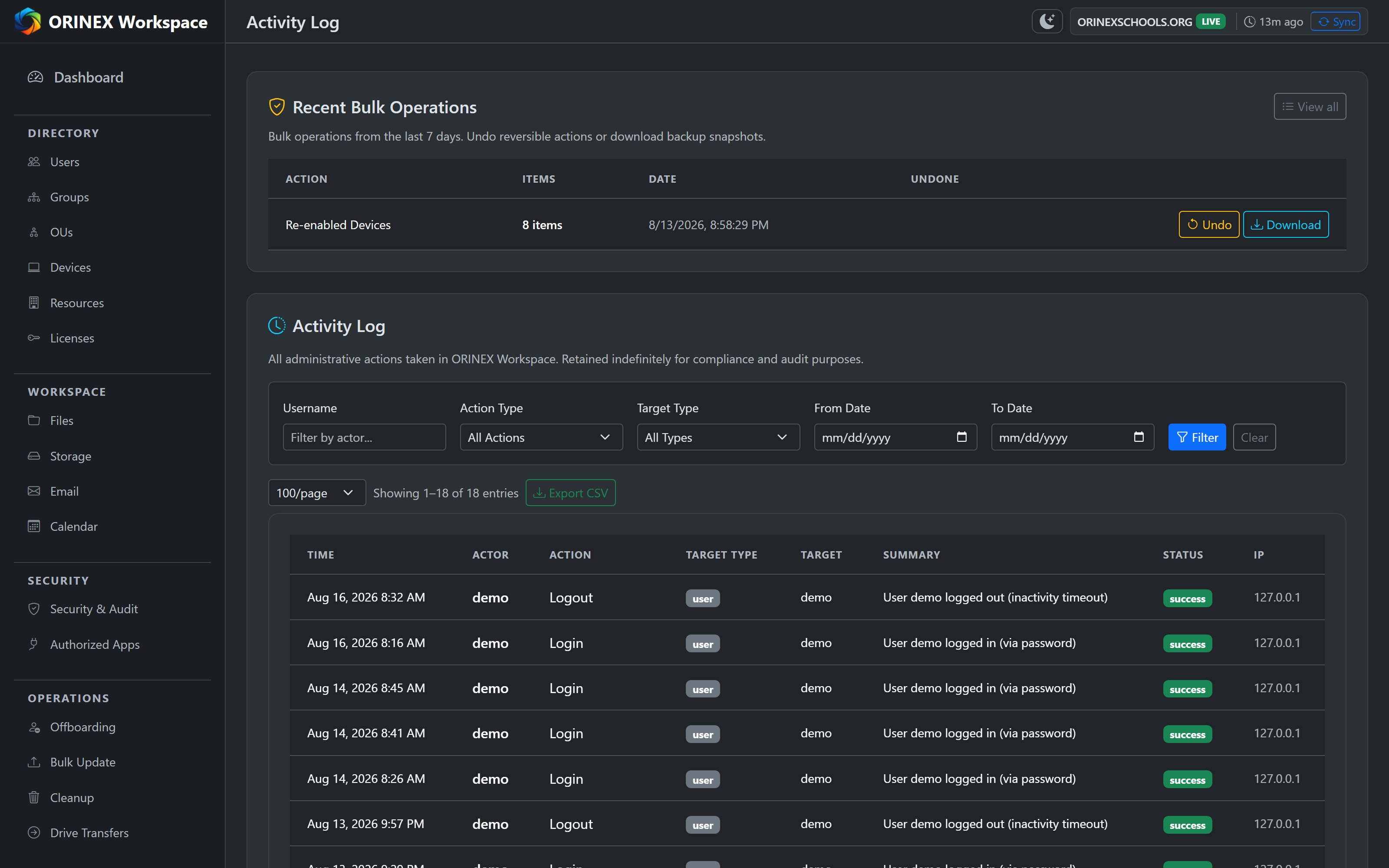Viewport: 1389px width, 868px height.
Task: Undo the Re-enabled Devices operation
Action: tap(1209, 224)
